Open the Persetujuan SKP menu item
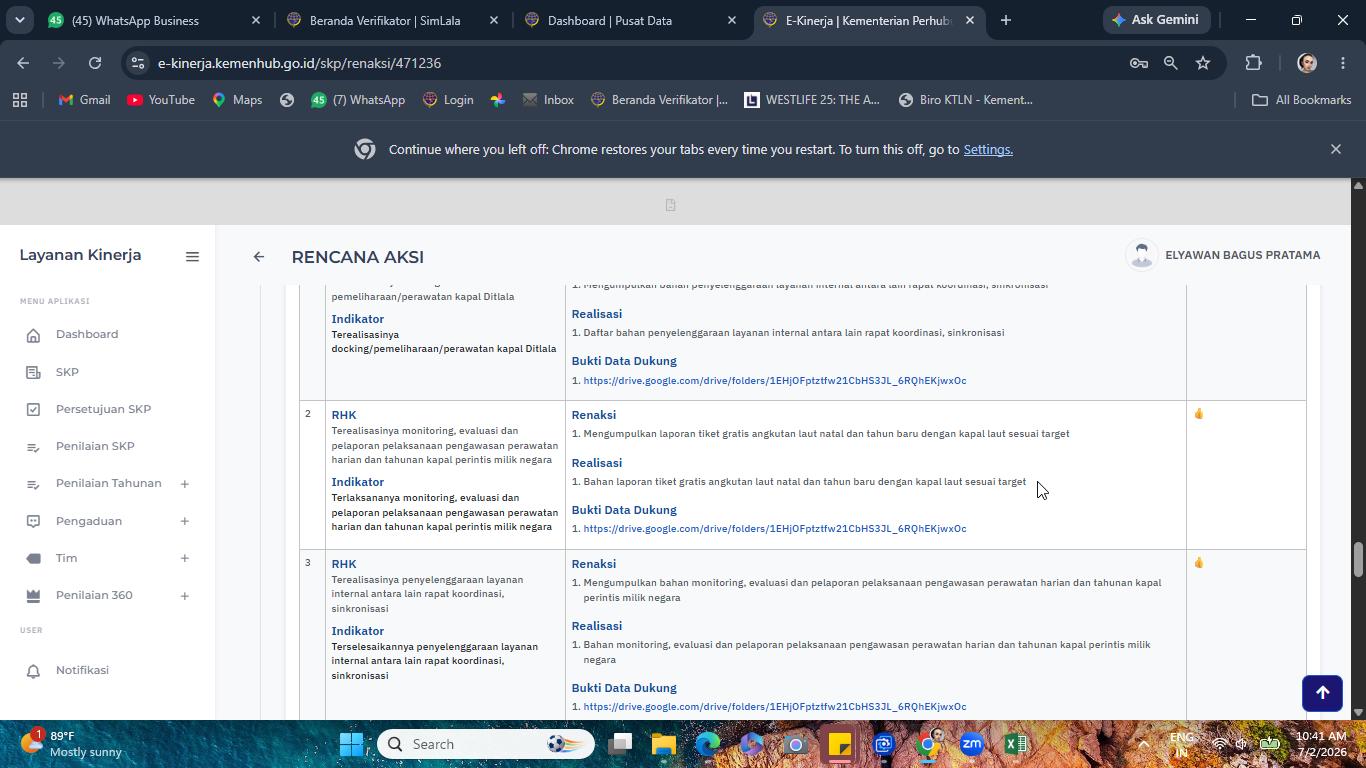 [x=103, y=409]
